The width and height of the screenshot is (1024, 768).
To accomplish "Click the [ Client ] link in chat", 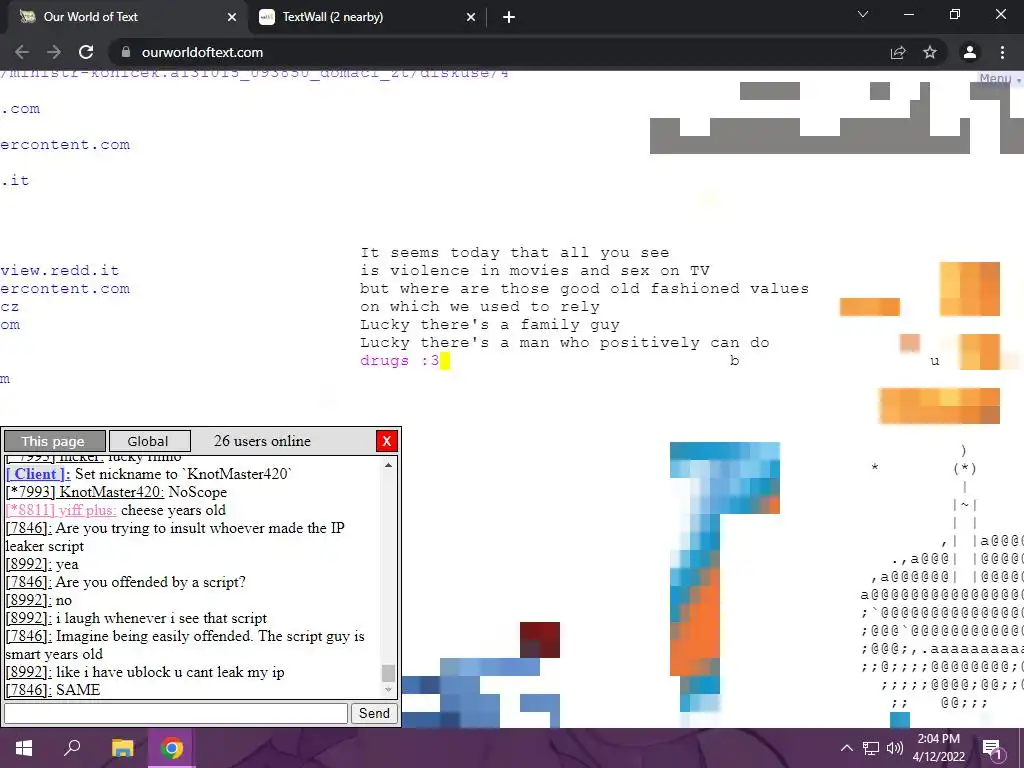I will coord(38,474).
